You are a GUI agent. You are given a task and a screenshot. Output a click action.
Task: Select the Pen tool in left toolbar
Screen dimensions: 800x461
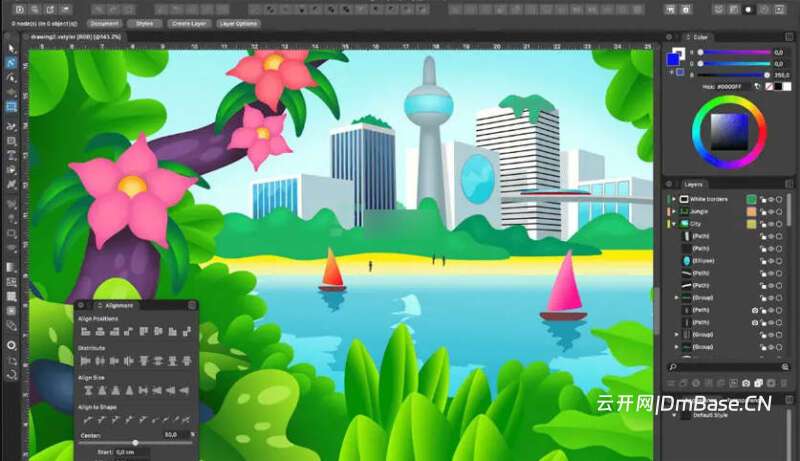[x=11, y=78]
